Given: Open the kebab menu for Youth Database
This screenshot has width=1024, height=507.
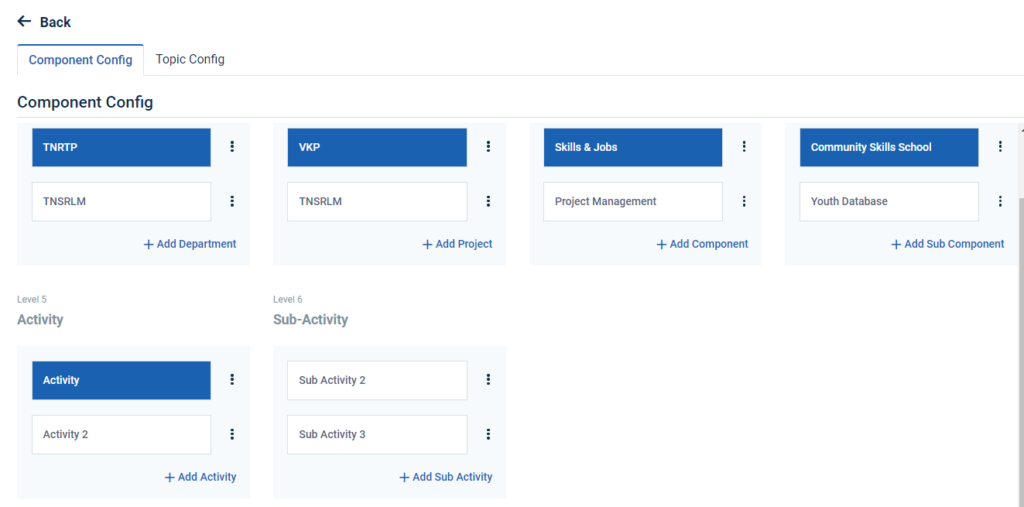Looking at the screenshot, I should click(1000, 201).
